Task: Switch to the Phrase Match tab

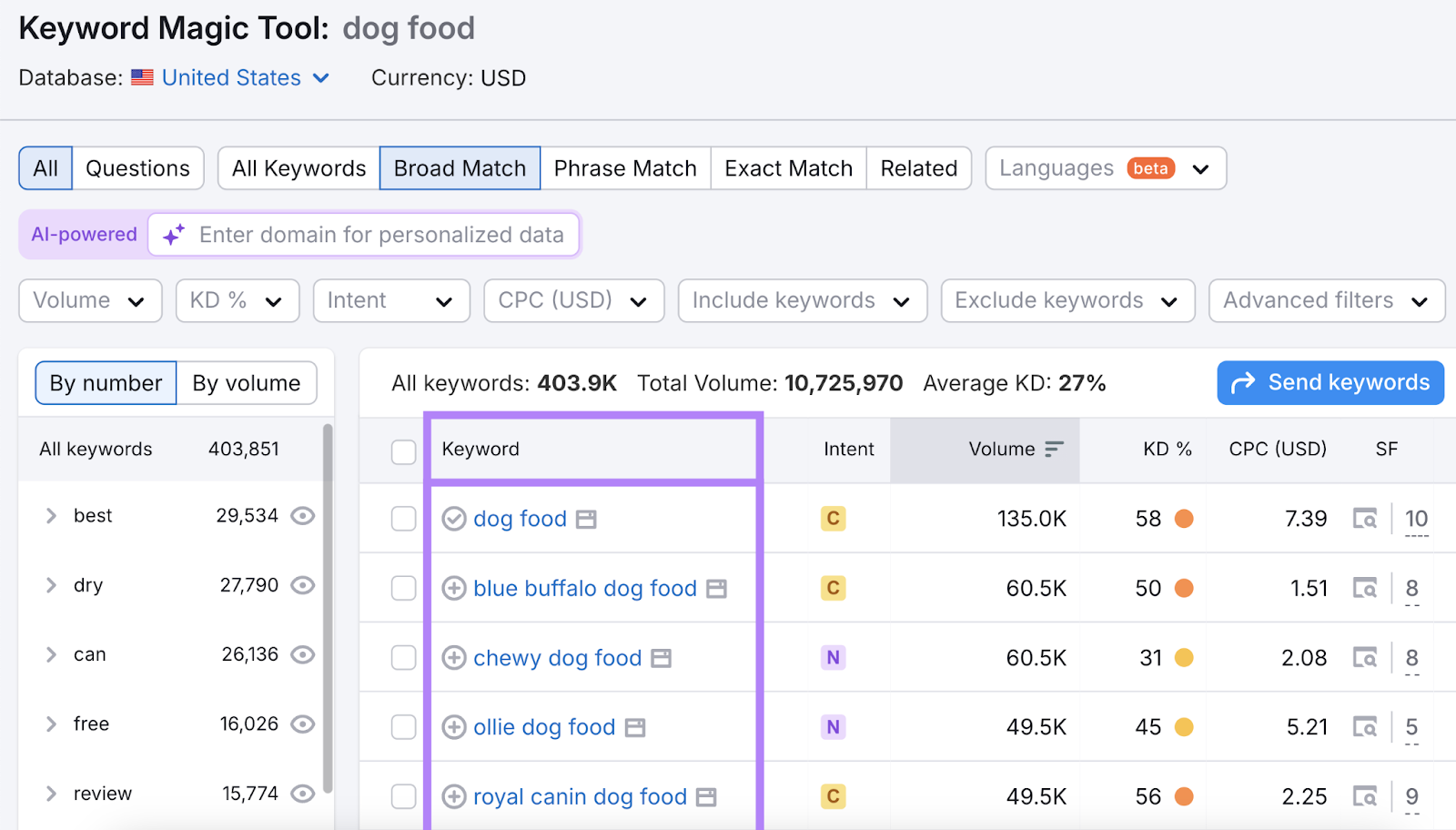Action: click(625, 167)
